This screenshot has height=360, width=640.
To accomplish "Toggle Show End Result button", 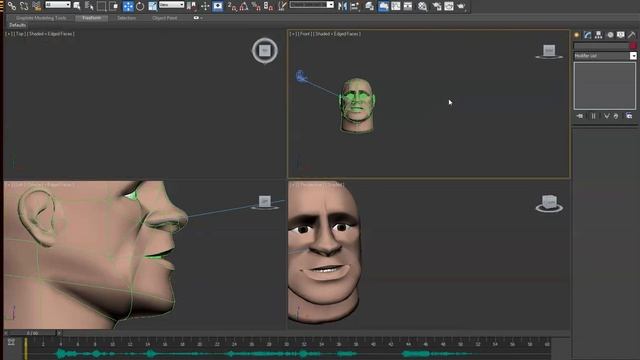I will 594,116.
